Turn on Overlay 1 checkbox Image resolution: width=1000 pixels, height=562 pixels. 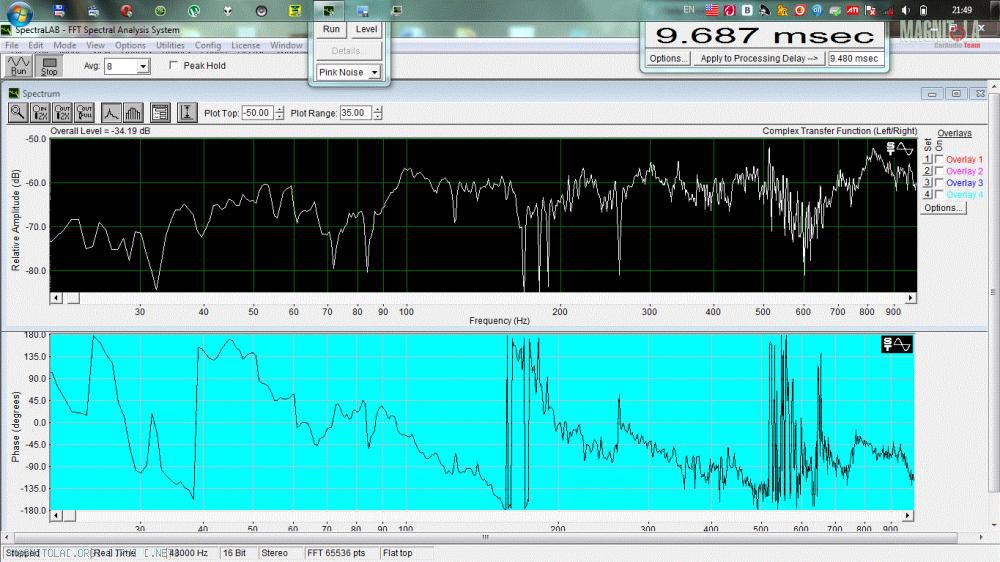pyautogui.click(x=939, y=159)
